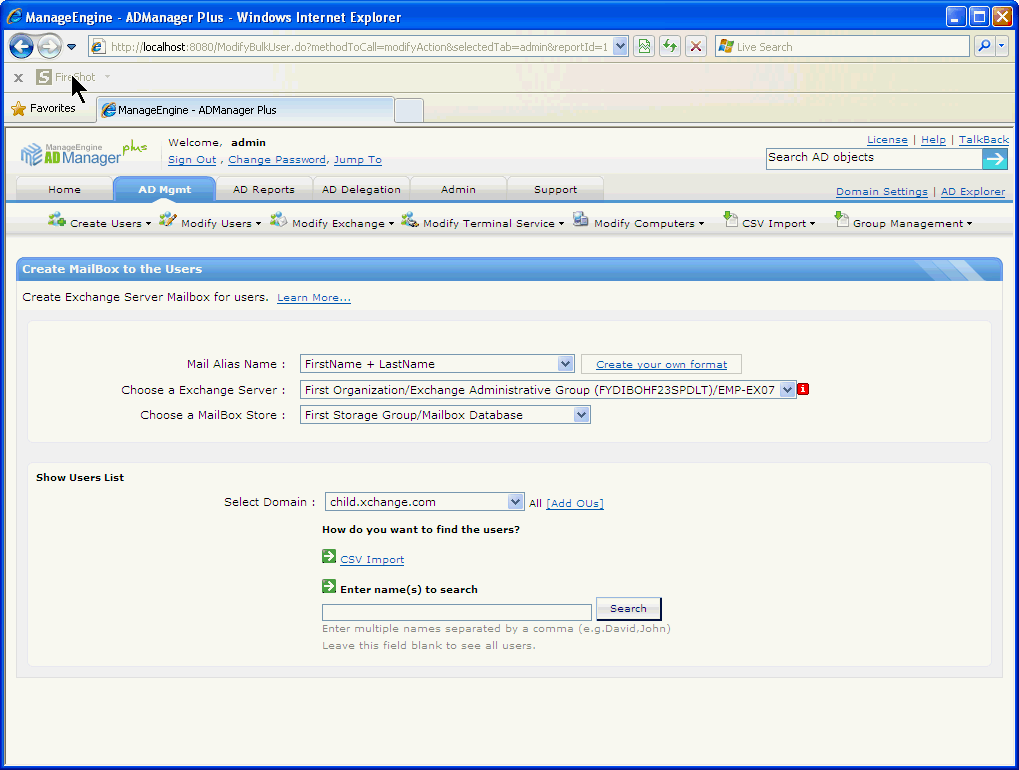Open search provider options dropdown arrow
Screen dimensions: 1019x770
tap(1001, 46)
